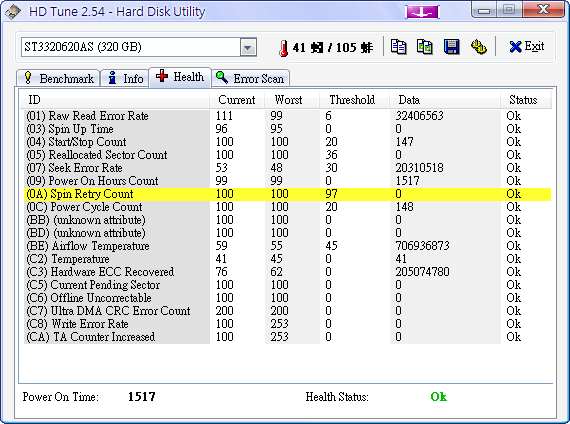Select the Spin Up Time row
Viewport: 570px width, 424px height.
[x=288, y=129]
